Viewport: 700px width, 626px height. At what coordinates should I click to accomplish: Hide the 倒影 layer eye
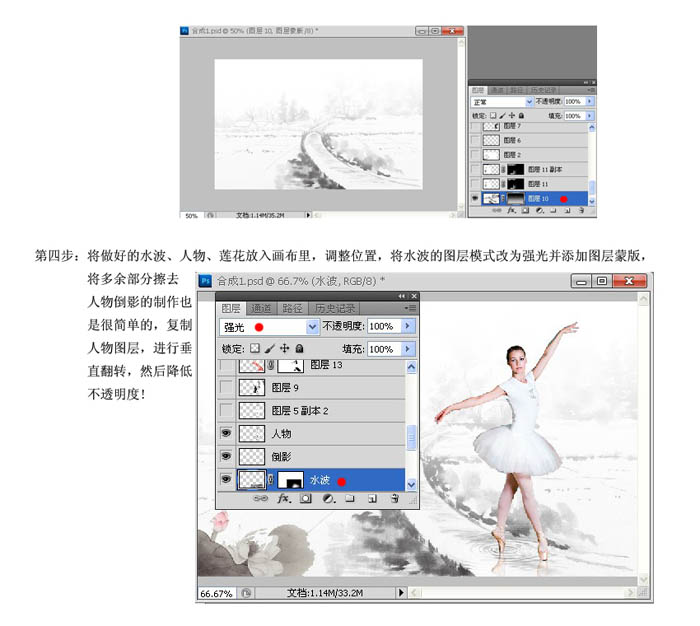pyautogui.click(x=226, y=456)
